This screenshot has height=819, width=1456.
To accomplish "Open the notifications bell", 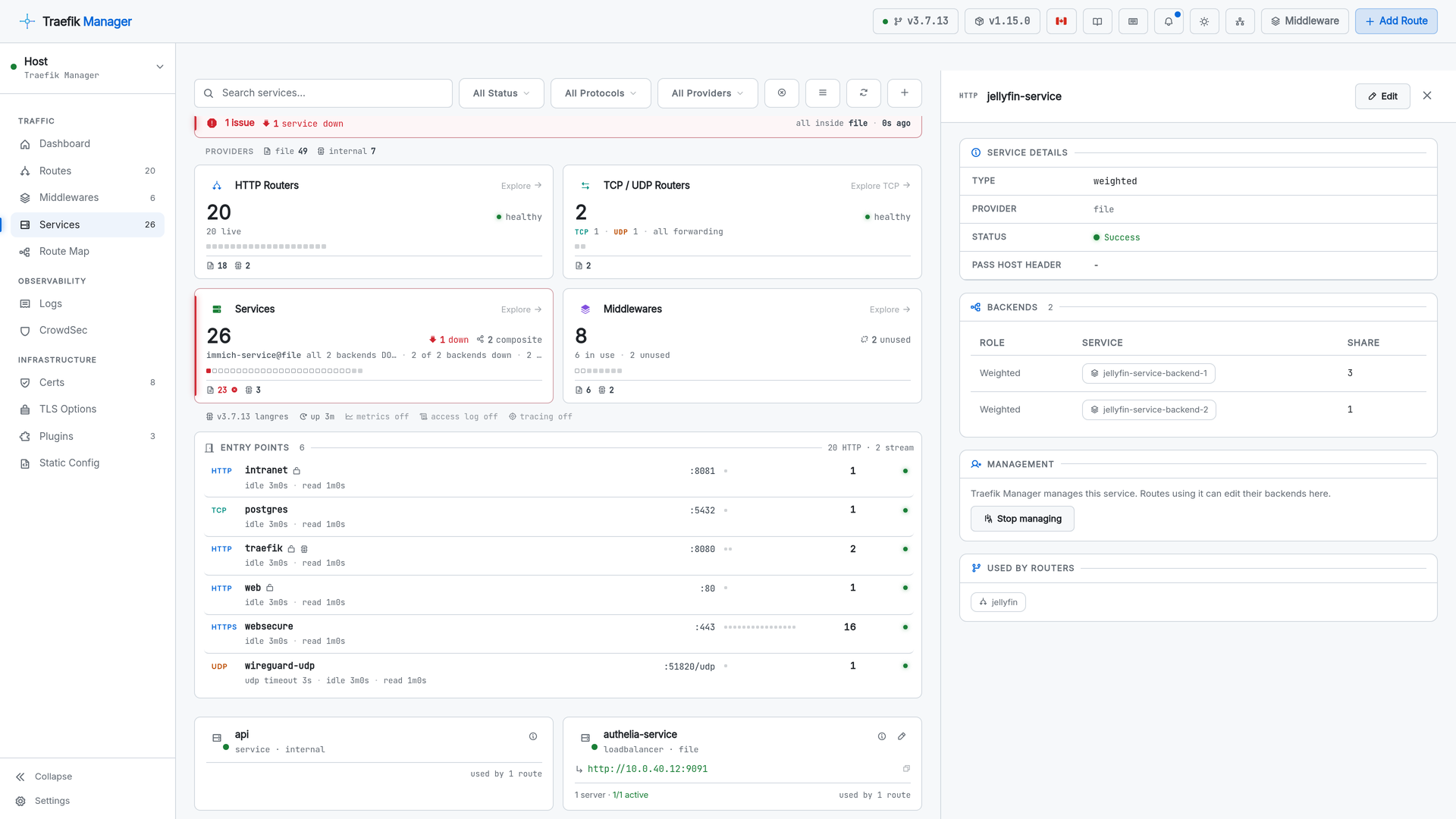I will click(x=1169, y=21).
